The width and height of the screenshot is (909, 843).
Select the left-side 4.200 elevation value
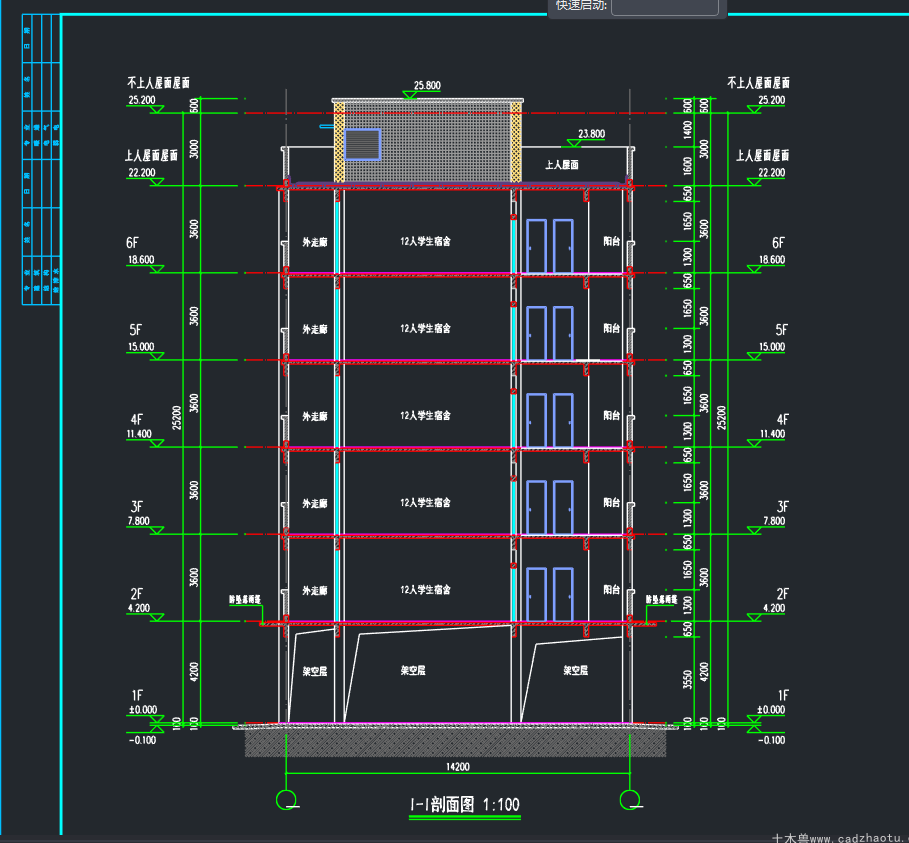[x=139, y=608]
